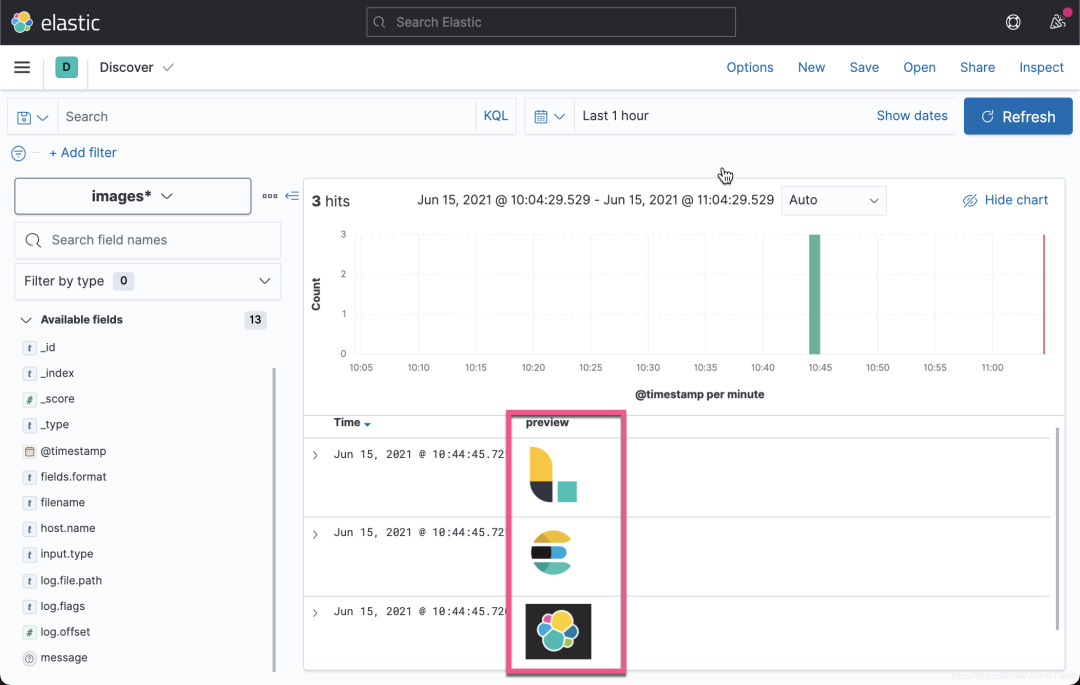This screenshot has width=1080, height=685.
Task: Click the green histogram bar at 10:45
Action: tap(814, 294)
